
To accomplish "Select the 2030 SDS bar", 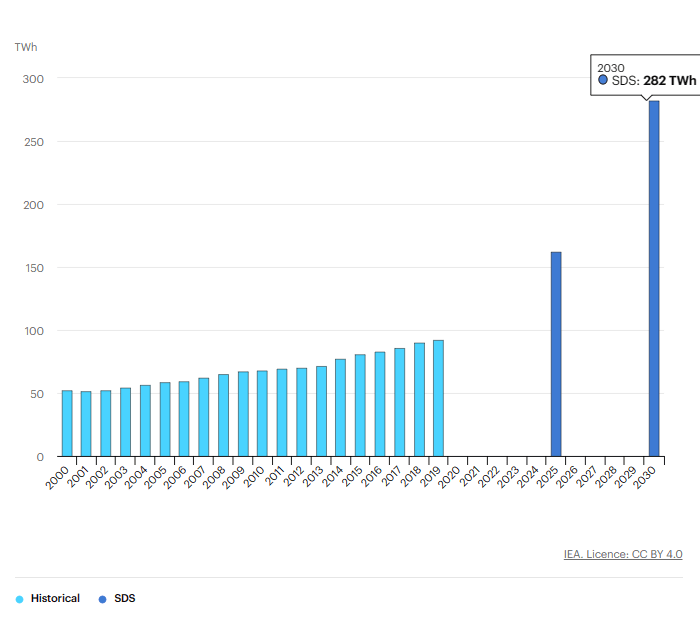I will 654,278.
